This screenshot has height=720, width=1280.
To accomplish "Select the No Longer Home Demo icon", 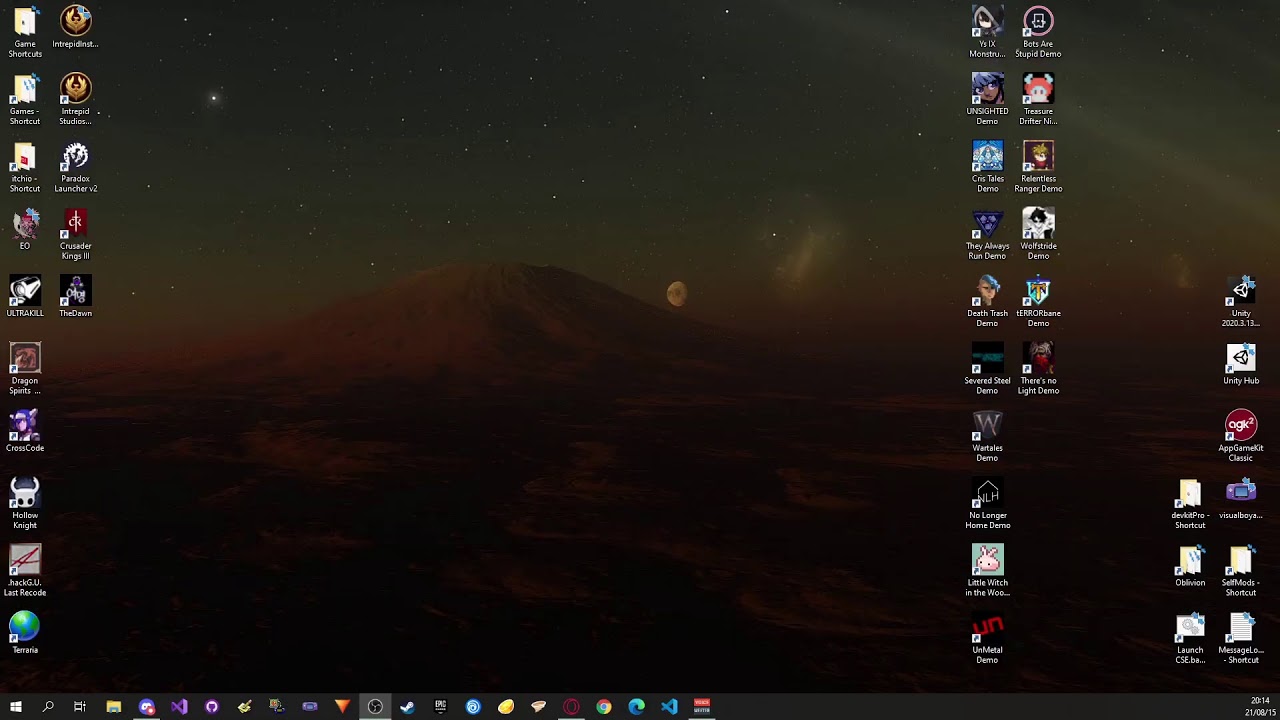I will click(x=987, y=503).
